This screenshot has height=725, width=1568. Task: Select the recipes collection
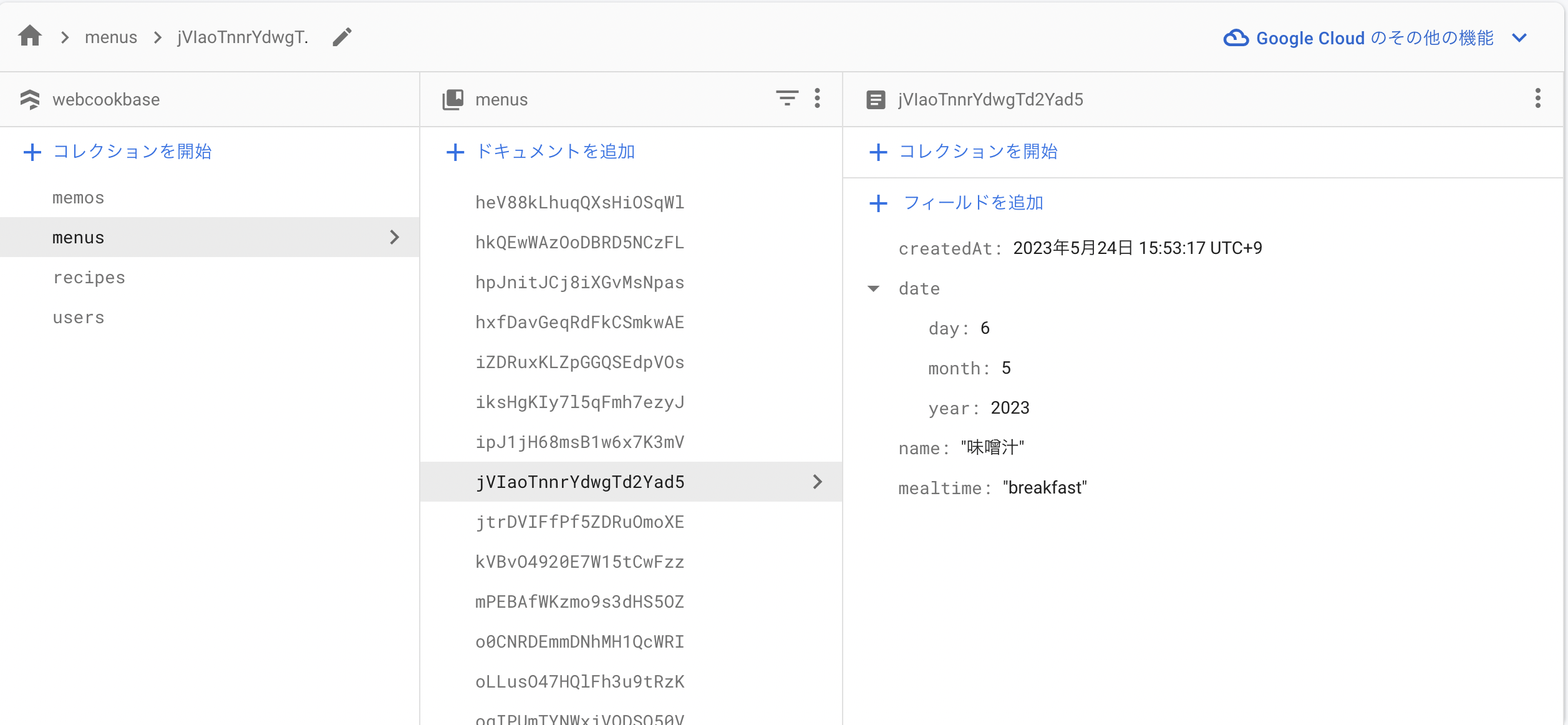coord(89,277)
